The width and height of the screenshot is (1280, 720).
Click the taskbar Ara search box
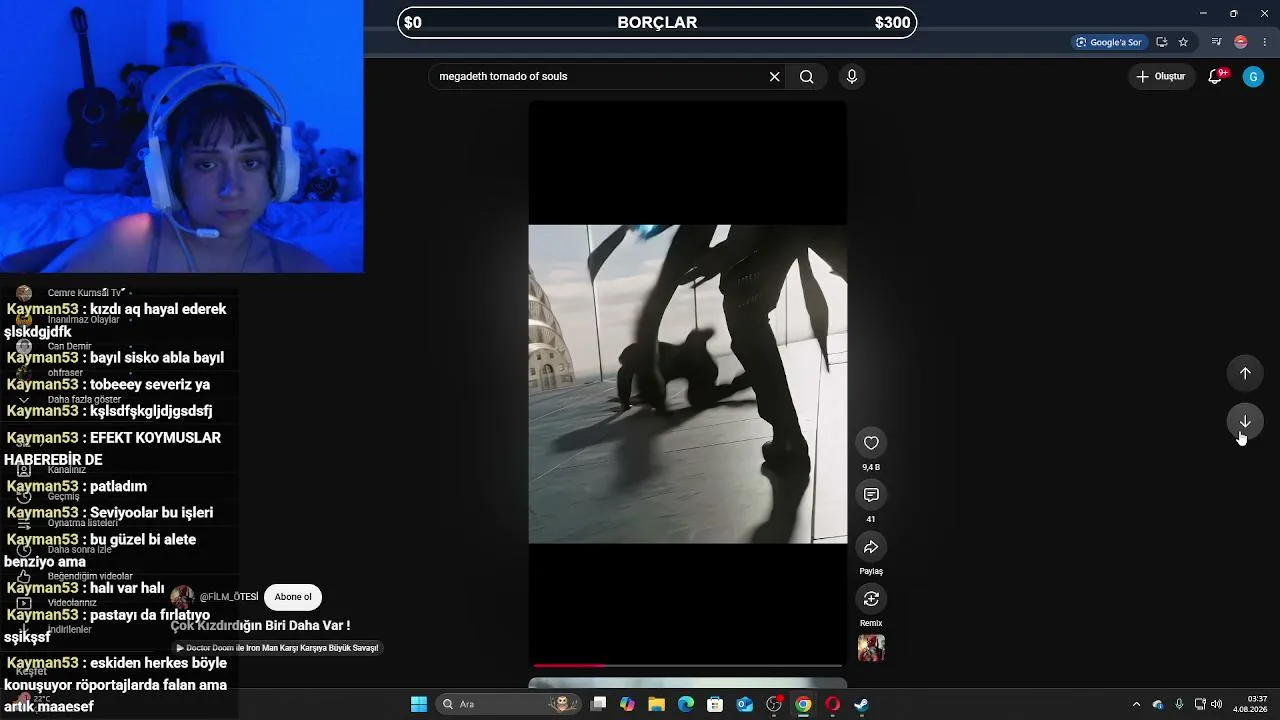[508, 704]
